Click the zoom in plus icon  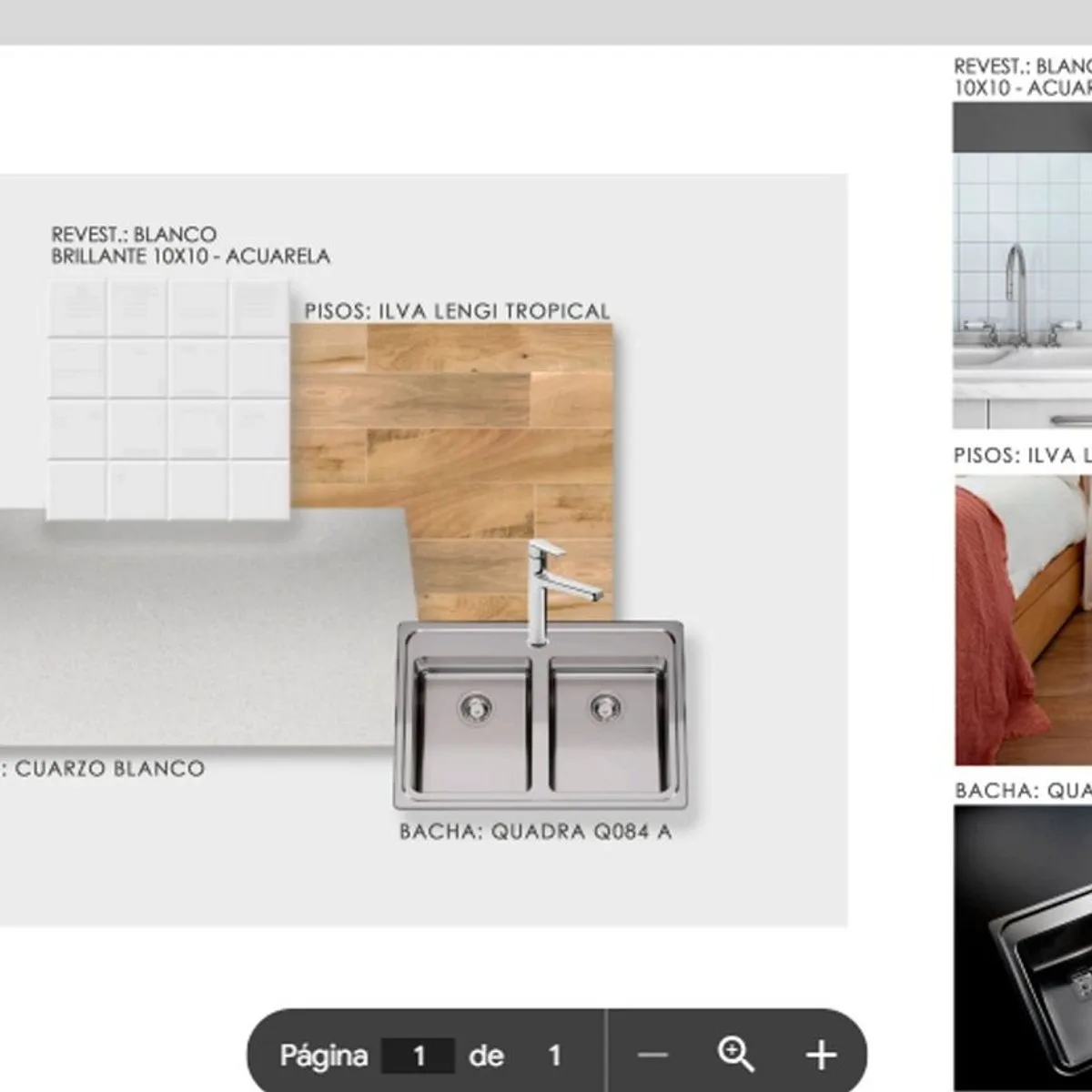pos(821,1056)
